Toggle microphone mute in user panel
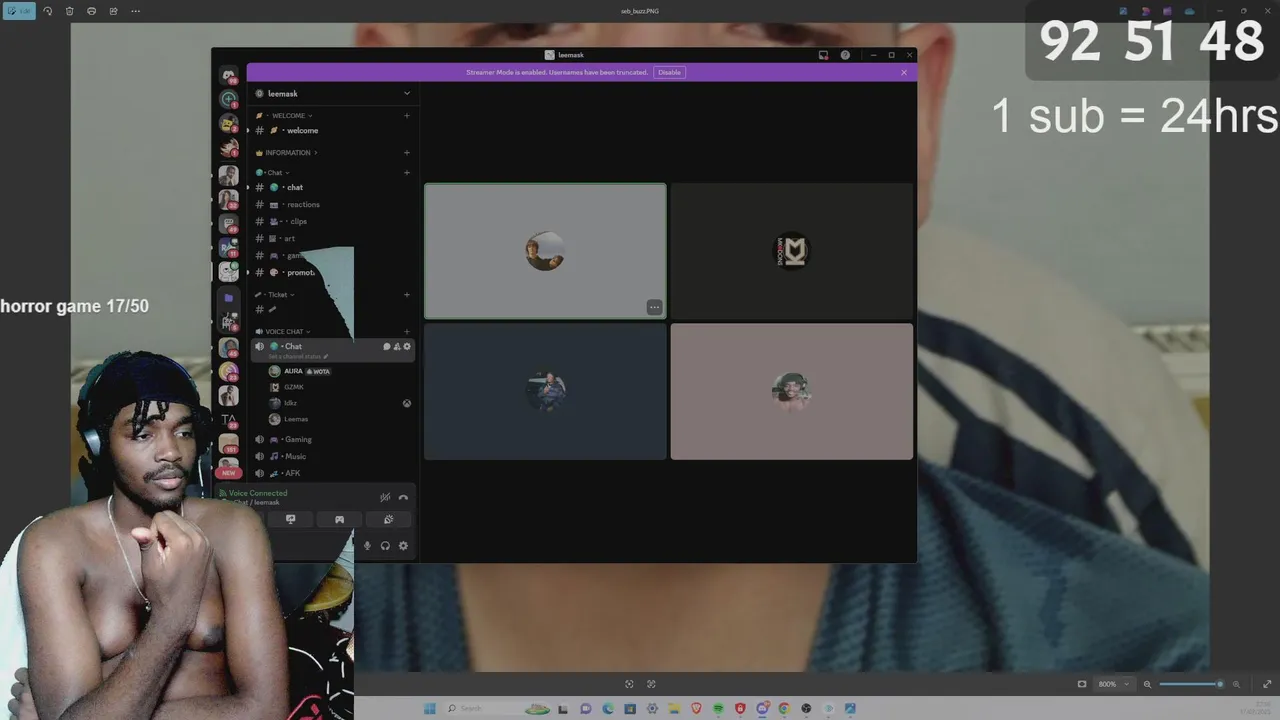The image size is (1280, 720). (367, 546)
